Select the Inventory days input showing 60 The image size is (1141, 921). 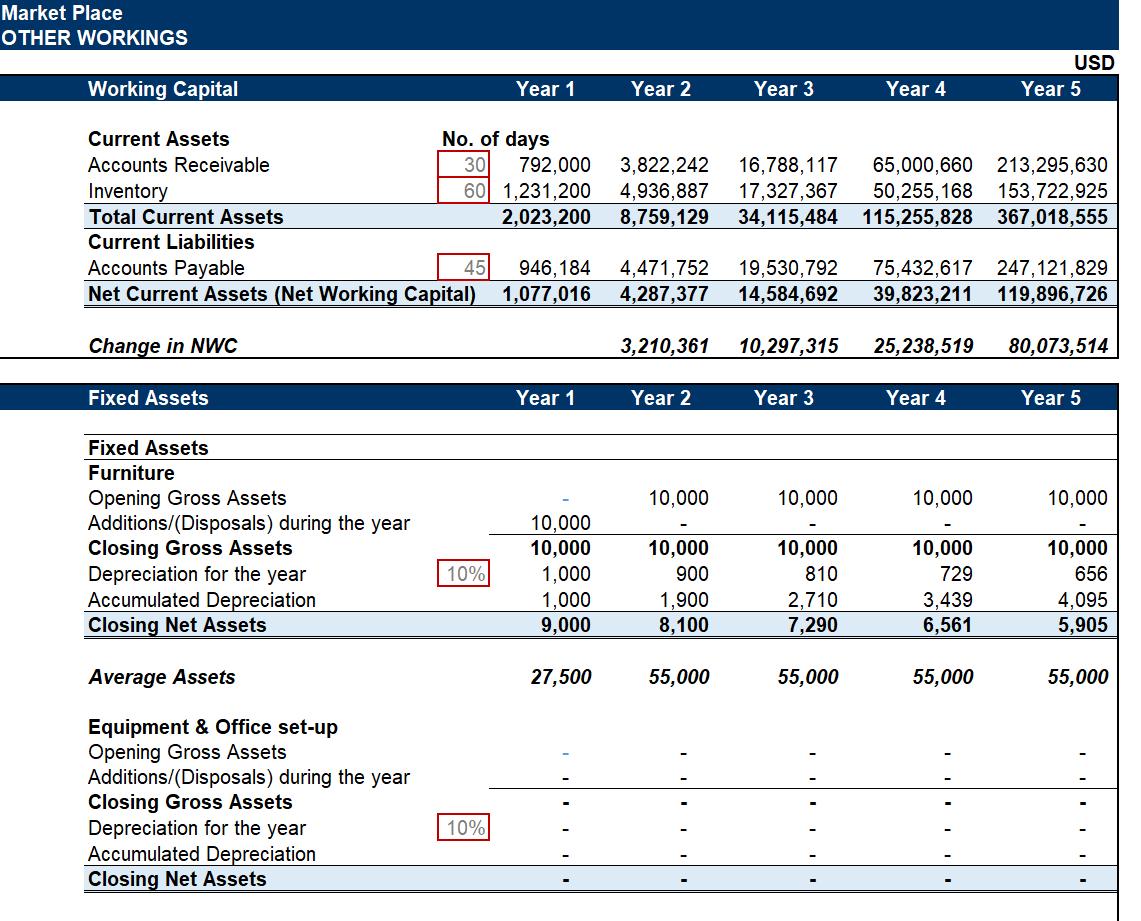pyautogui.click(x=464, y=190)
